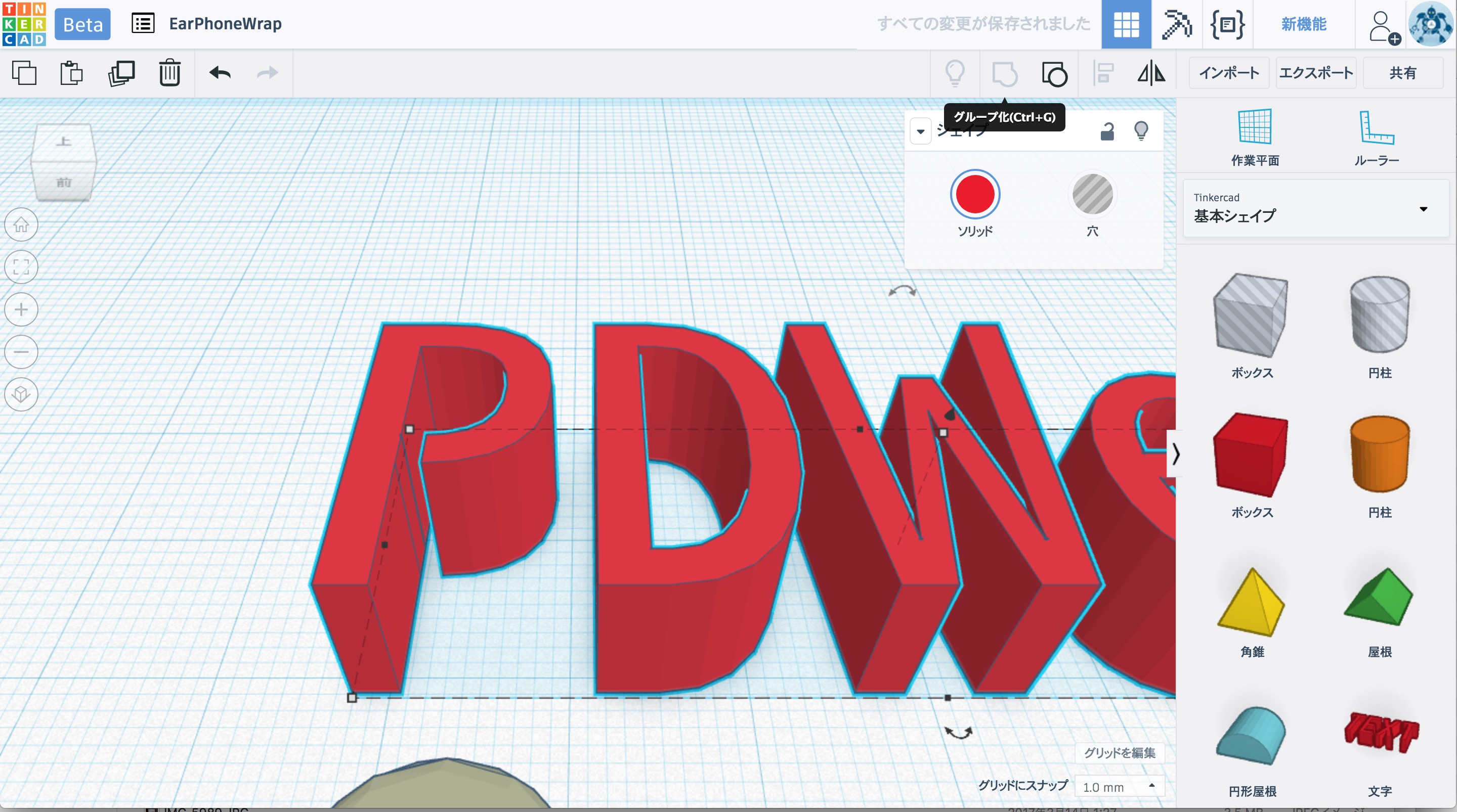The height and width of the screenshot is (812, 1457).
Task: Open the 新機能 menu
Action: pos(1303,24)
